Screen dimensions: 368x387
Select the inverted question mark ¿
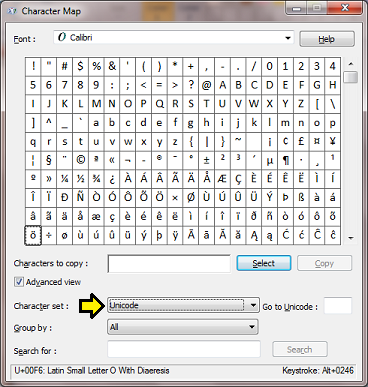pyautogui.click(x=112, y=179)
